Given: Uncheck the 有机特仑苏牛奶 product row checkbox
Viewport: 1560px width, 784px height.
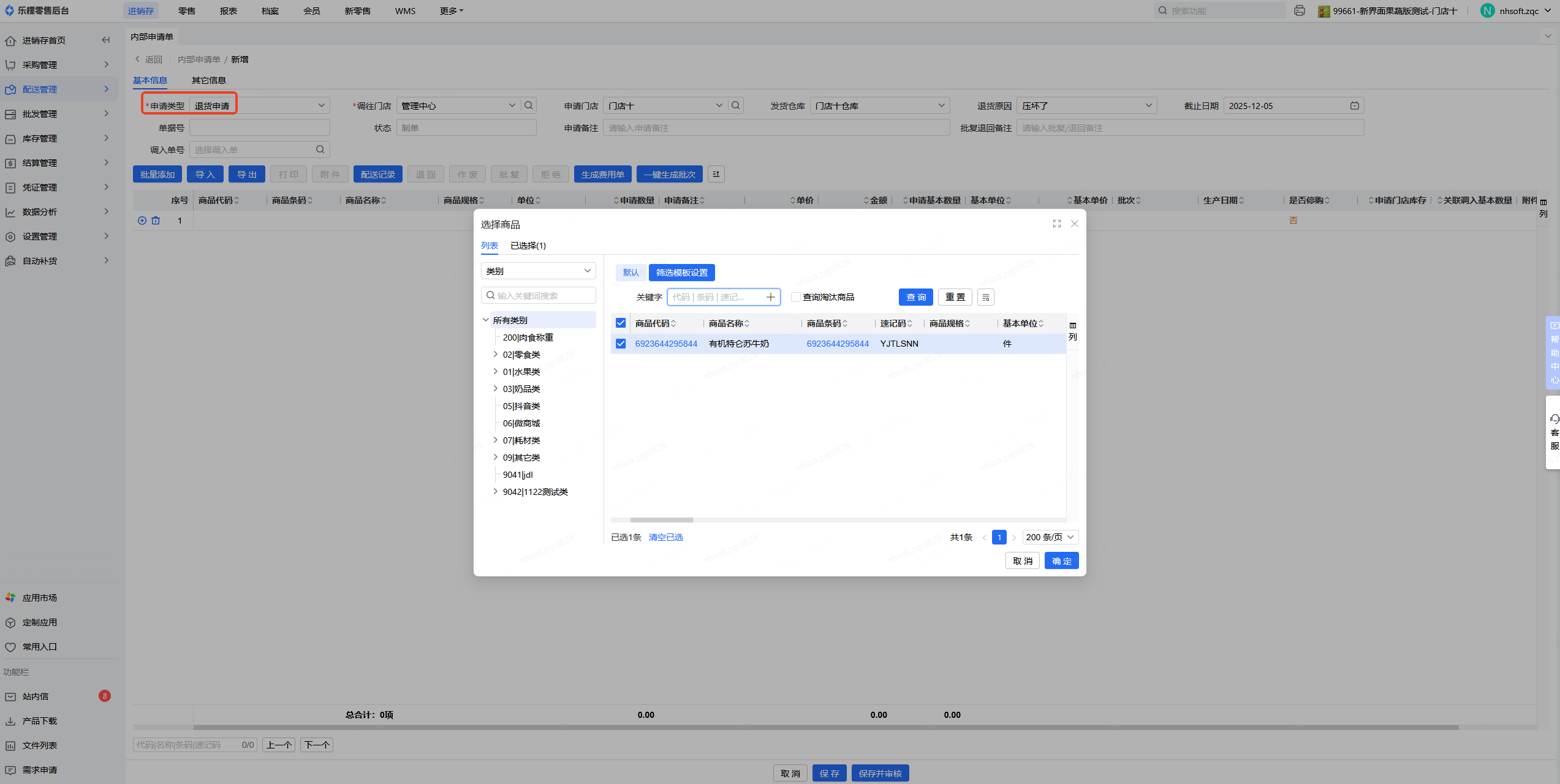Looking at the screenshot, I should [x=621, y=344].
